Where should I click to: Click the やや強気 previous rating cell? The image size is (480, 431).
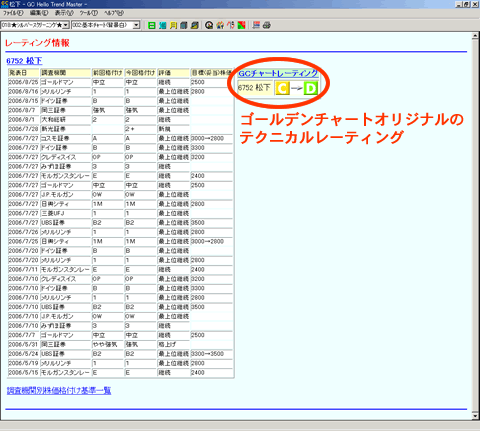pos(108,344)
